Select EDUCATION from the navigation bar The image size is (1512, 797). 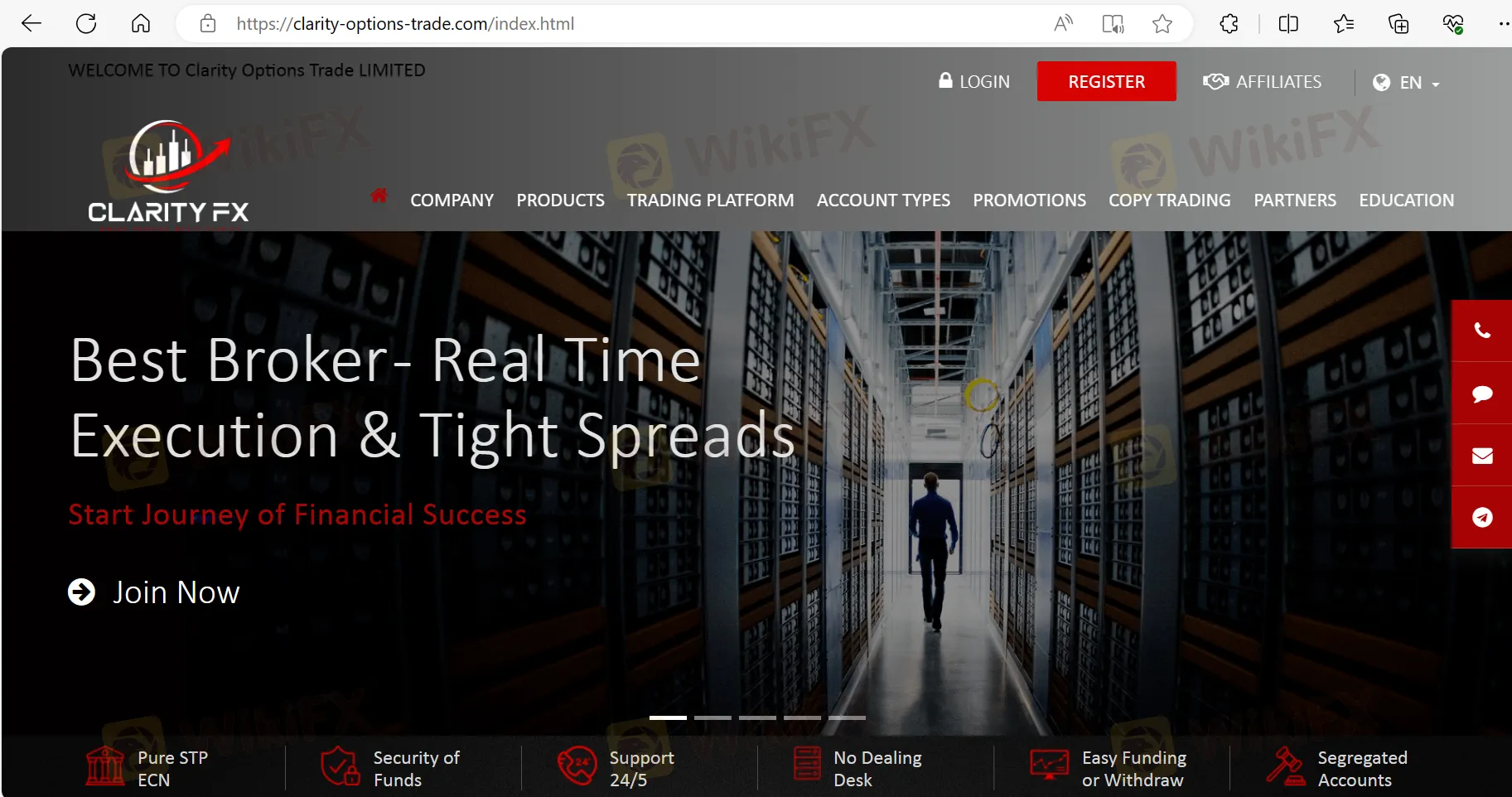pos(1406,200)
